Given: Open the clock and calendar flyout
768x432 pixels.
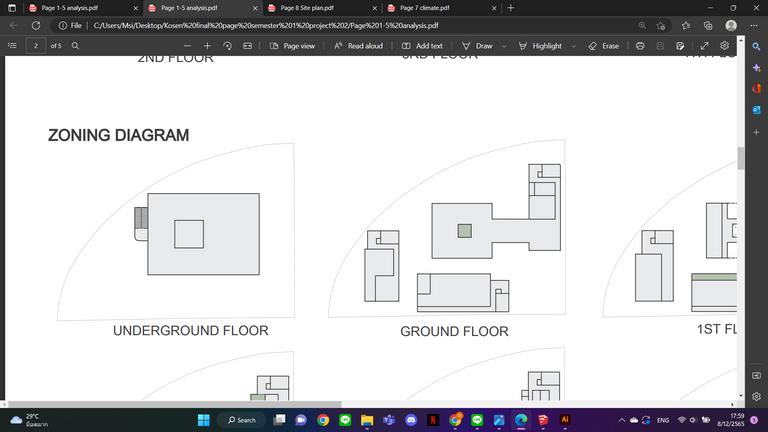Looking at the screenshot, I should 730,420.
